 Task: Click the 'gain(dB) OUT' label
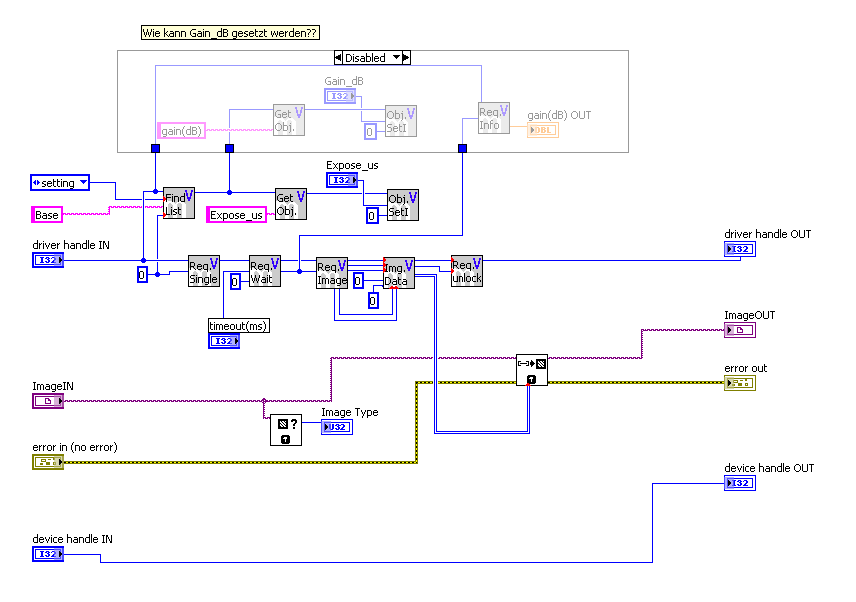(x=559, y=115)
